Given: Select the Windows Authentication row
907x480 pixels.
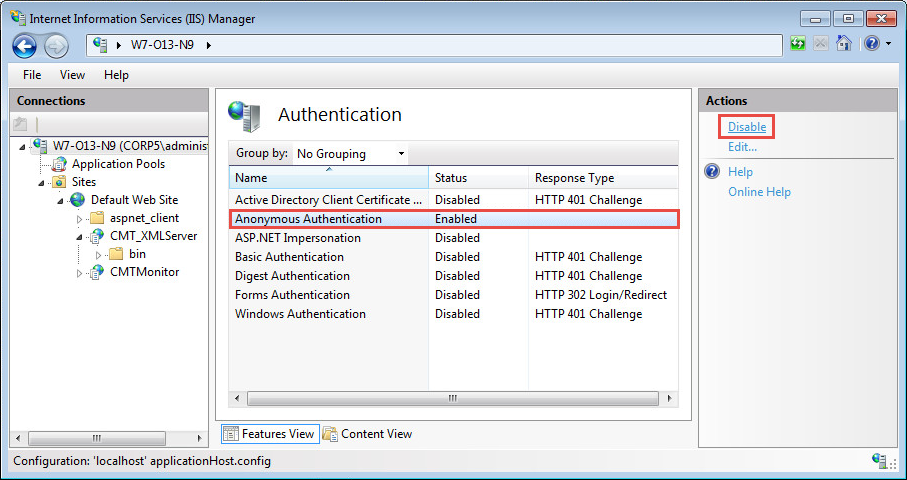Looking at the screenshot, I should pos(300,314).
